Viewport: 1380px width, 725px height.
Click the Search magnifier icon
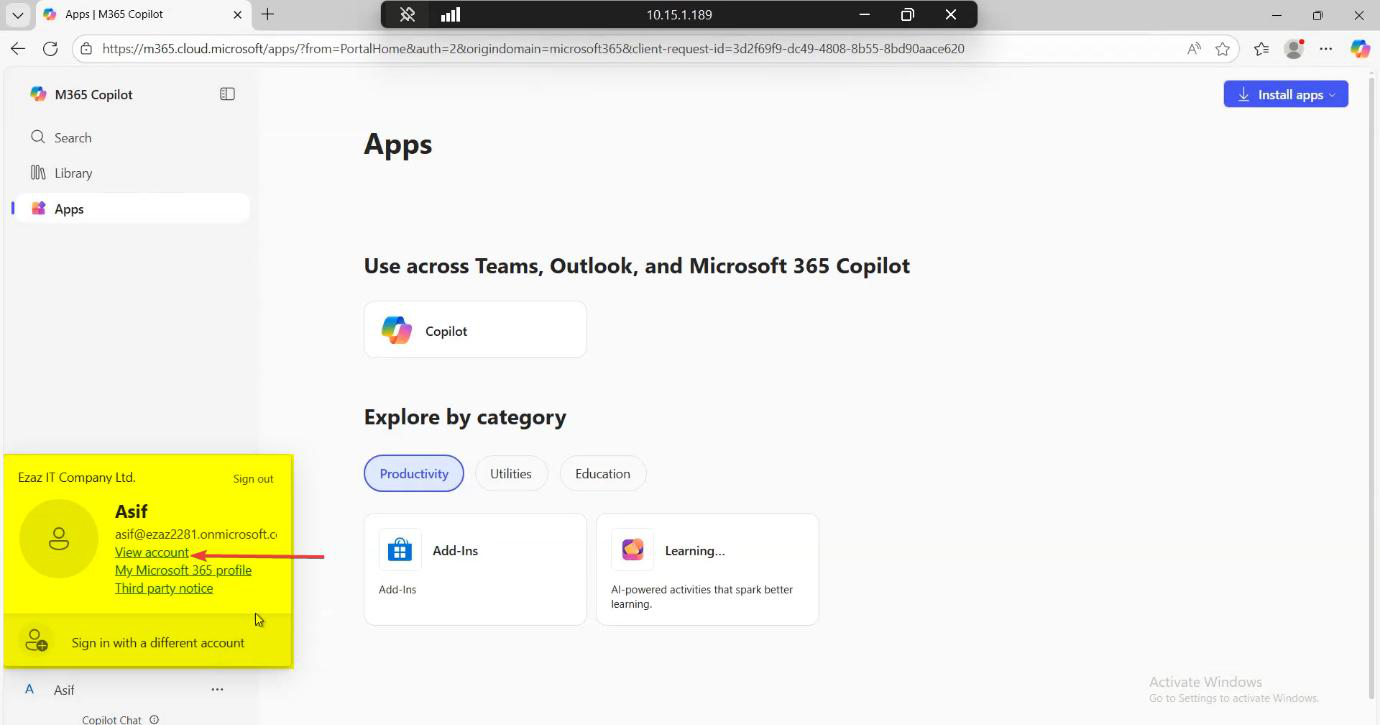(x=38, y=137)
